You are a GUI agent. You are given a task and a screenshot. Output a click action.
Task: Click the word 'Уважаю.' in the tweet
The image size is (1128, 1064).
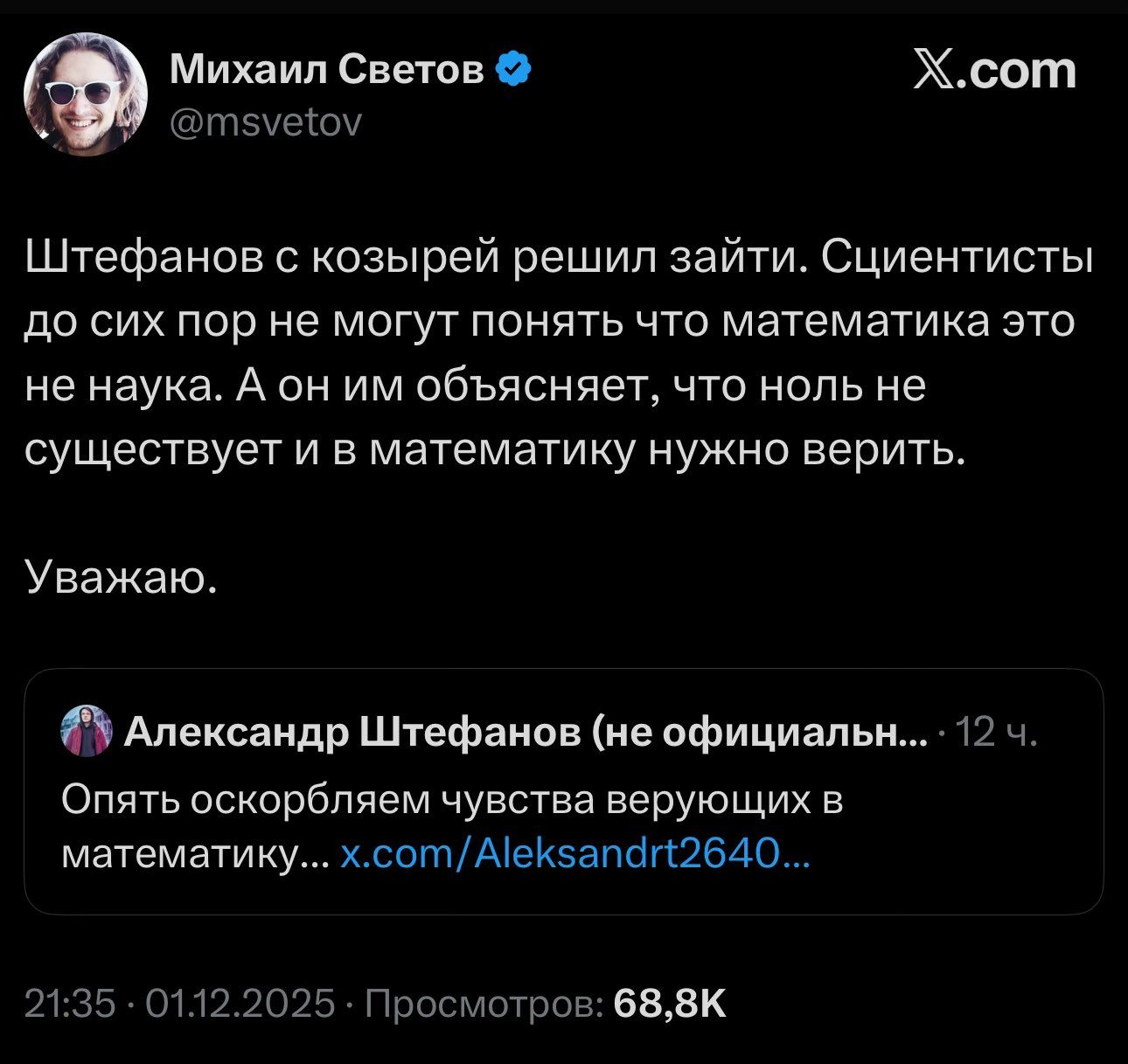pyautogui.click(x=121, y=576)
